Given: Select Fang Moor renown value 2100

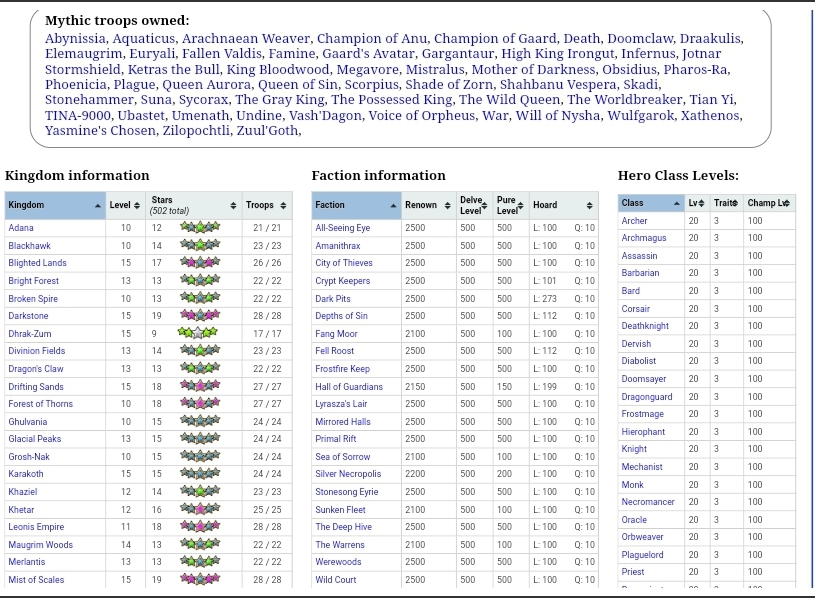Looking at the screenshot, I should tap(415, 334).
